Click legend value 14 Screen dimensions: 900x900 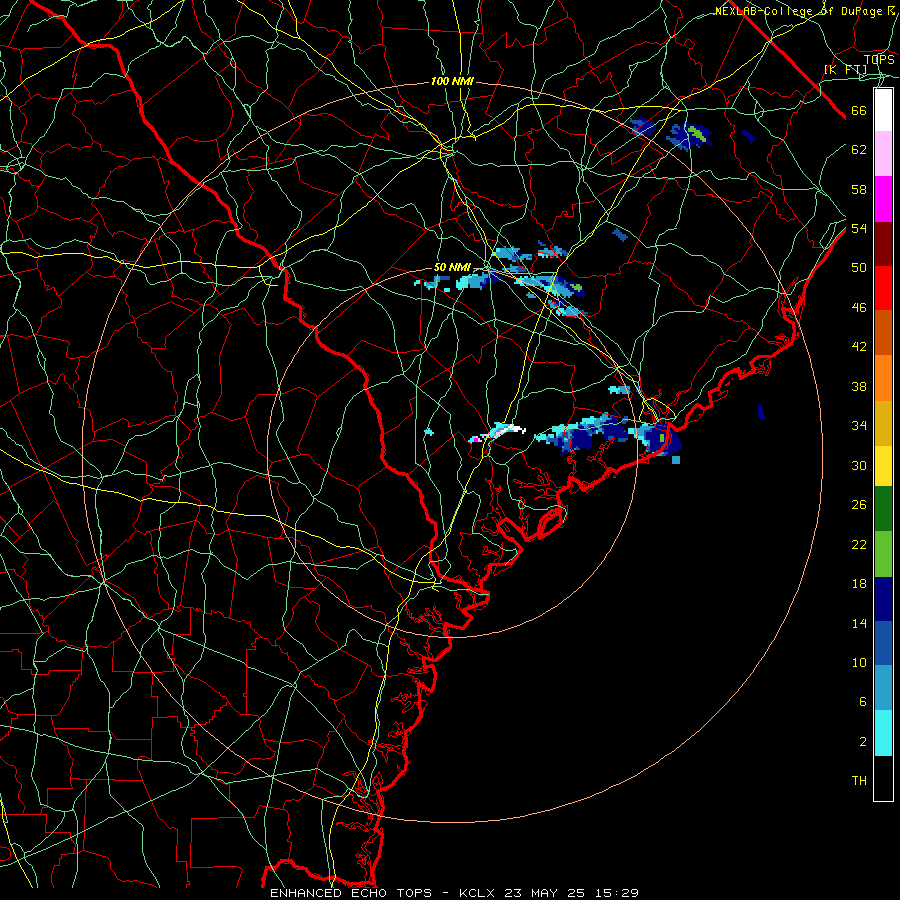pos(859,623)
